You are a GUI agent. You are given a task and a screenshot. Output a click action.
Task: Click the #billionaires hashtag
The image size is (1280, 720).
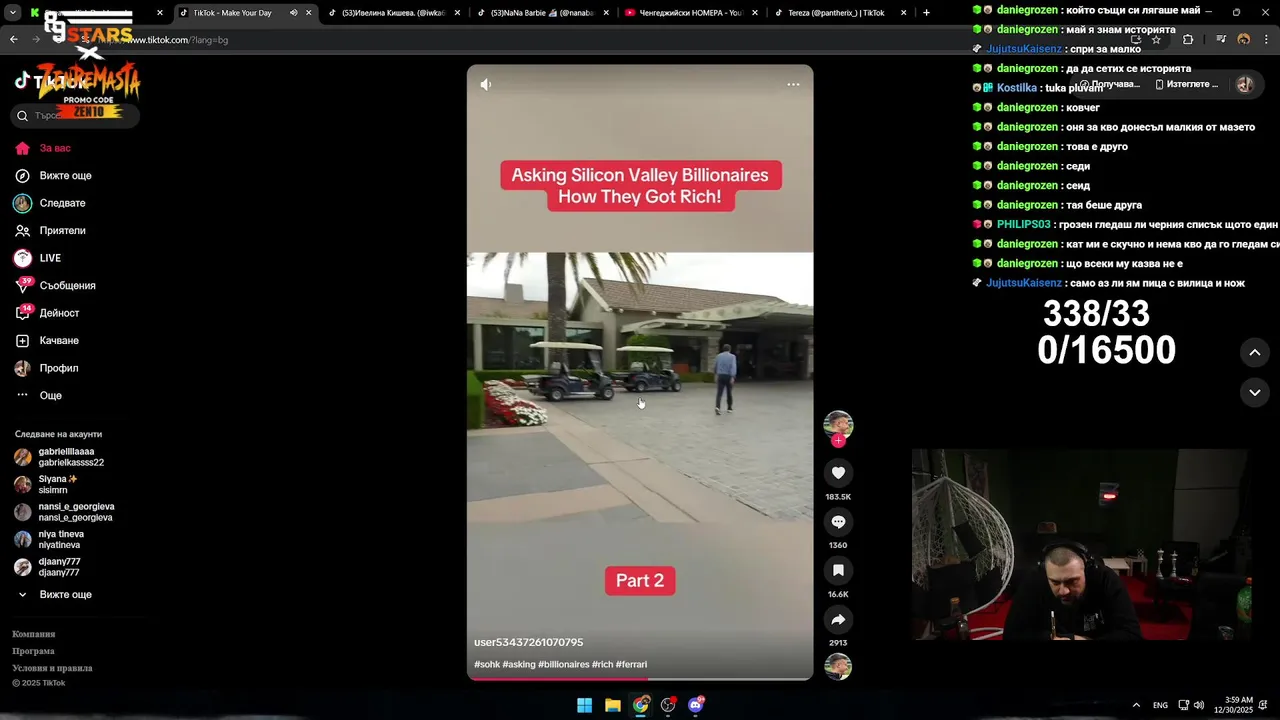[x=564, y=664]
